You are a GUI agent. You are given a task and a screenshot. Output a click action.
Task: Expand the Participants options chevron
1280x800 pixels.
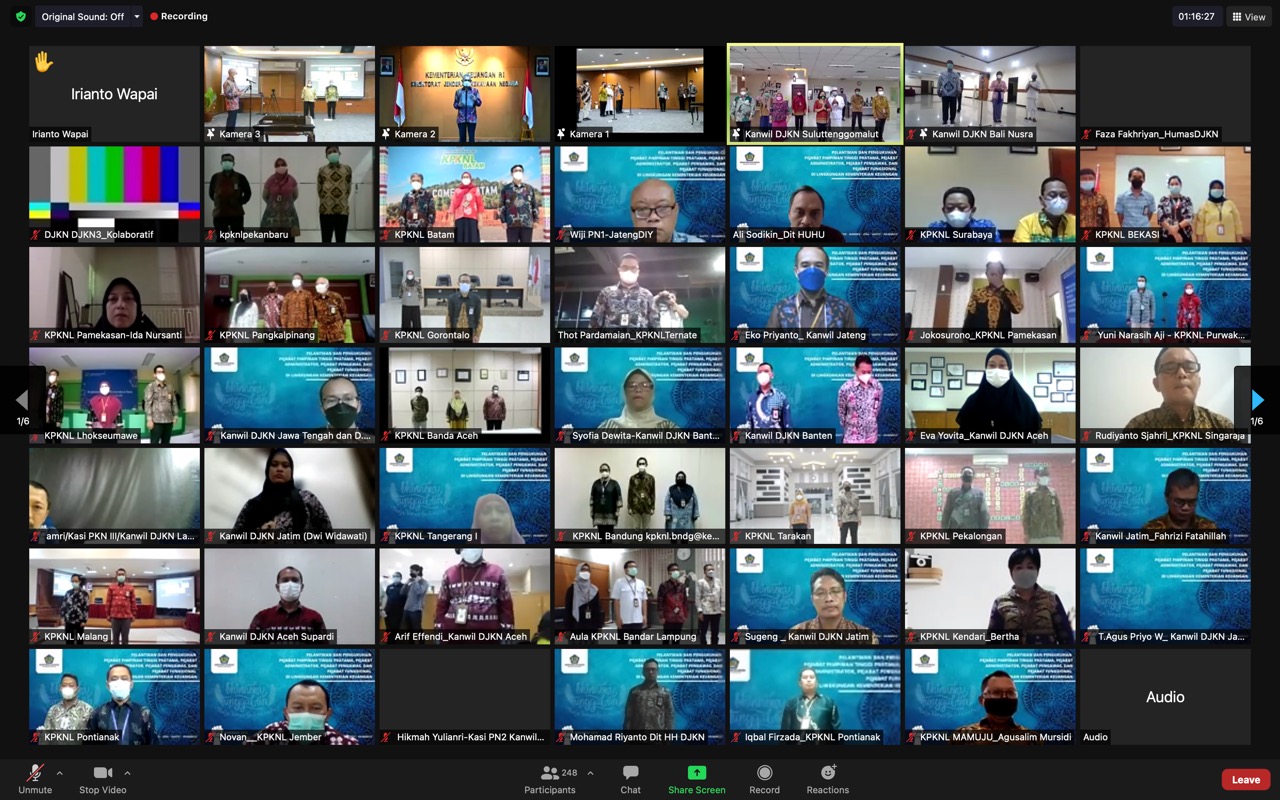tap(590, 773)
